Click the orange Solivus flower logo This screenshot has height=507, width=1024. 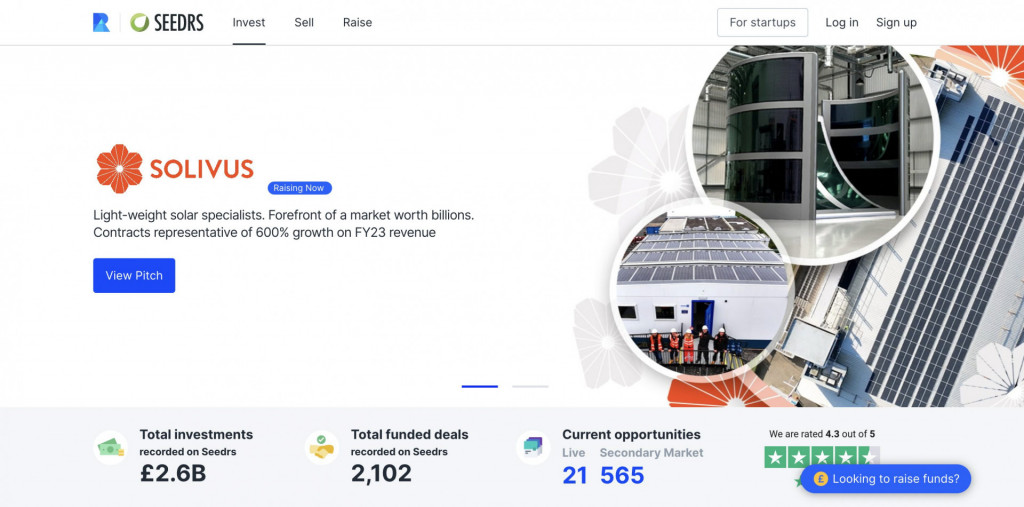(120, 169)
